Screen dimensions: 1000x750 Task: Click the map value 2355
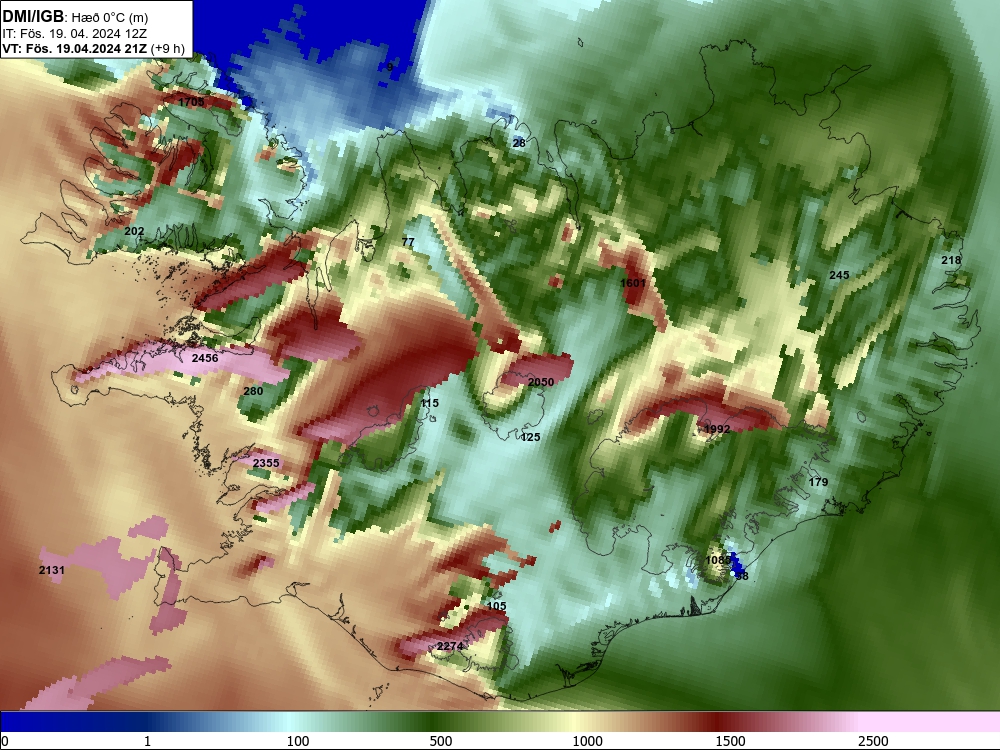pos(266,463)
